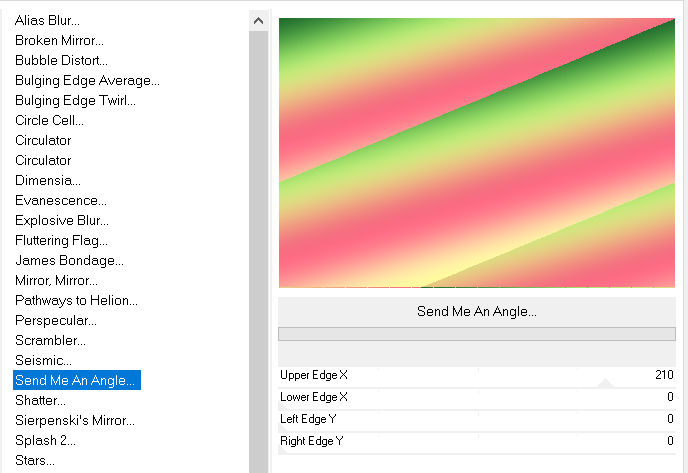The width and height of the screenshot is (688, 473).
Task: Choose Broken Mirror from the filter list
Action: coord(59,40)
